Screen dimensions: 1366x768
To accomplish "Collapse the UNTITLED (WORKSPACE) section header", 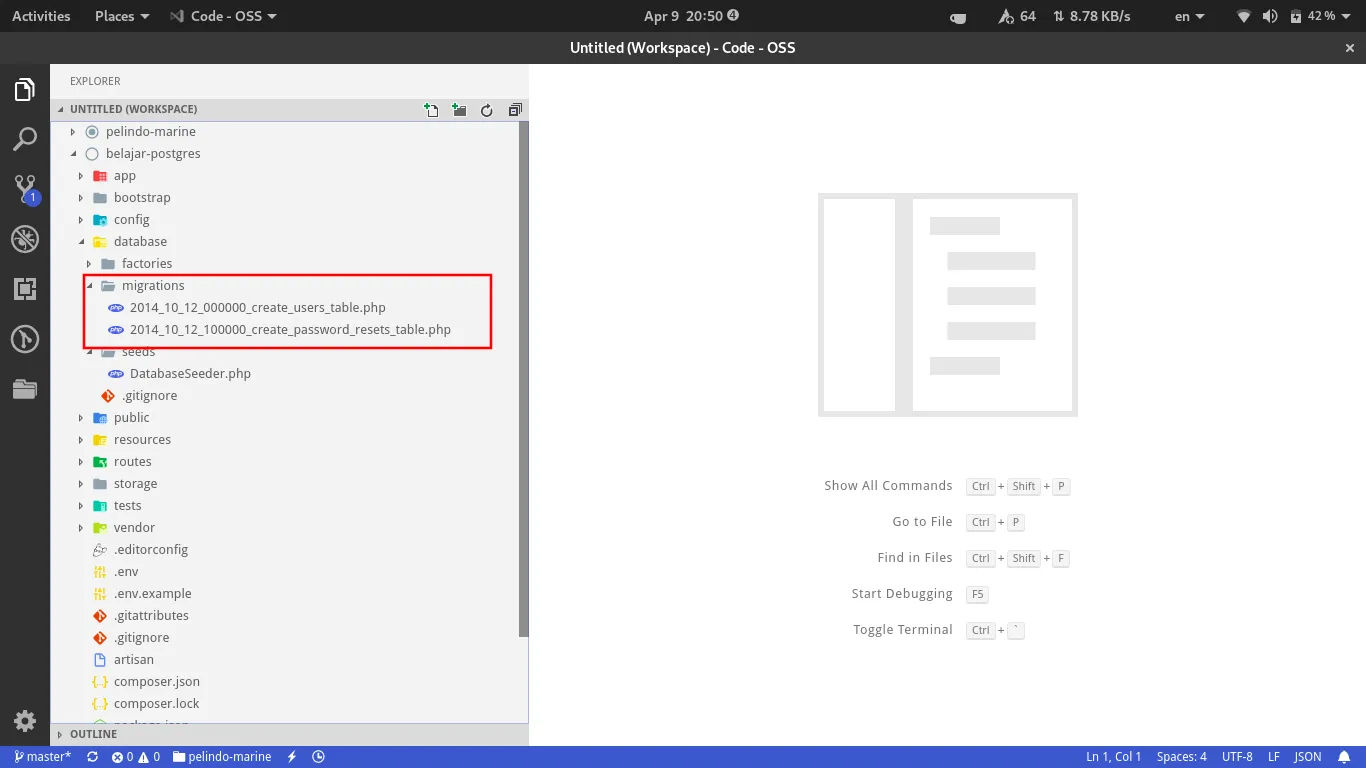I will click(133, 109).
